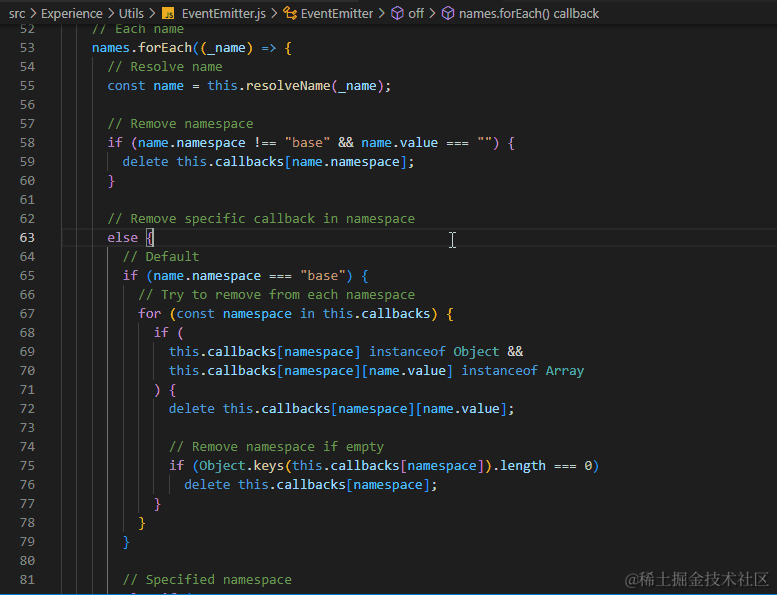The image size is (777, 595).
Task: Expand chevron after Utils breadcrumb
Action: tap(152, 13)
